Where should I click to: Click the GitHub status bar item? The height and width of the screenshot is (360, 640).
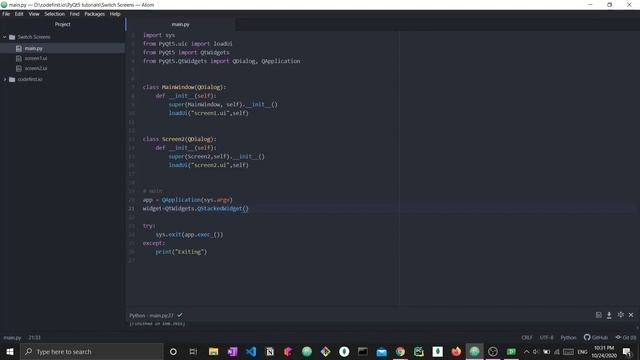pyautogui.click(x=596, y=338)
